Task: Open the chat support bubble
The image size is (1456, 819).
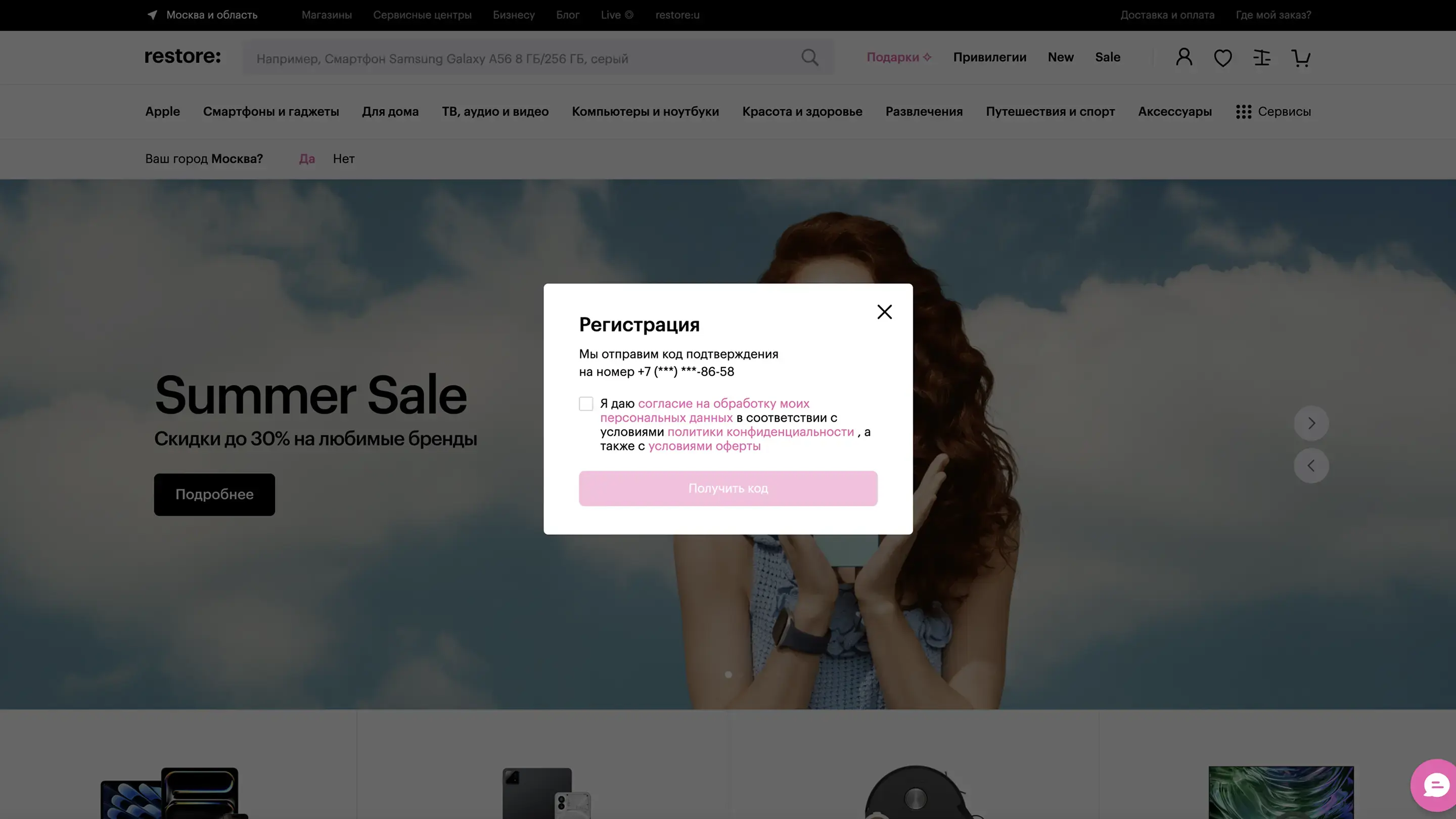Action: point(1435,785)
